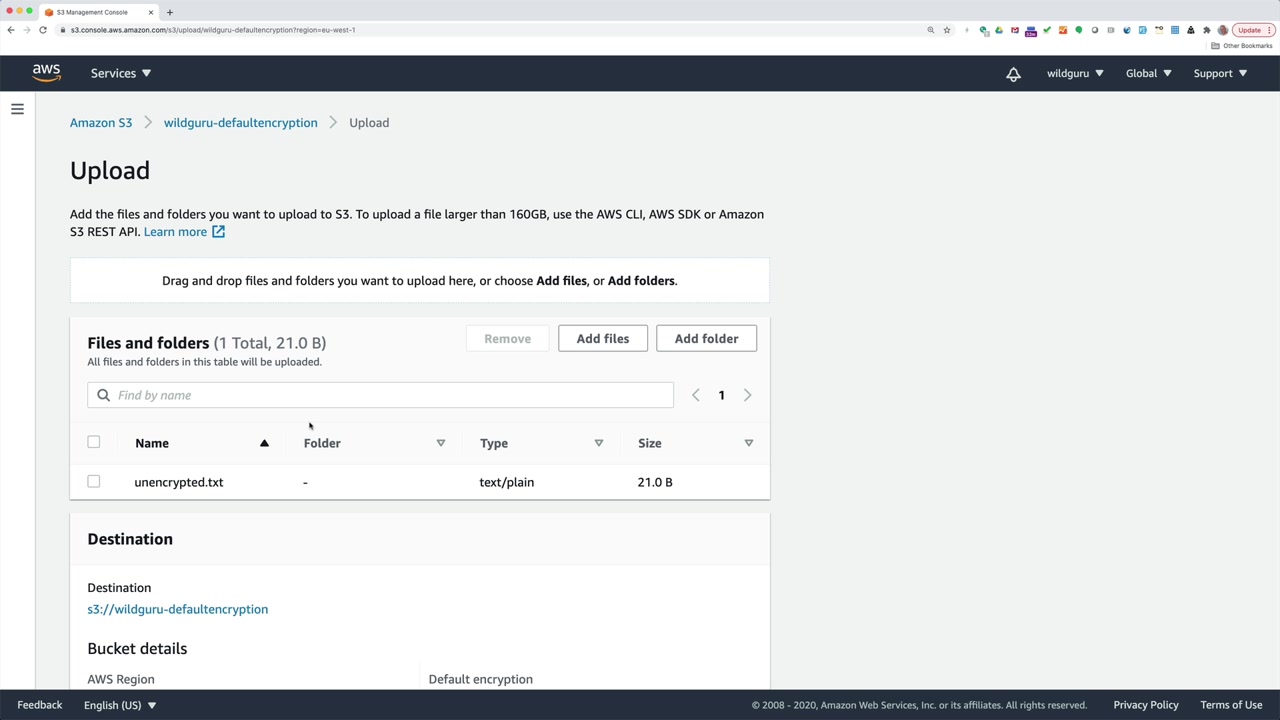Click the Destination section heading
Image resolution: width=1280 pixels, height=720 pixels.
click(x=130, y=539)
